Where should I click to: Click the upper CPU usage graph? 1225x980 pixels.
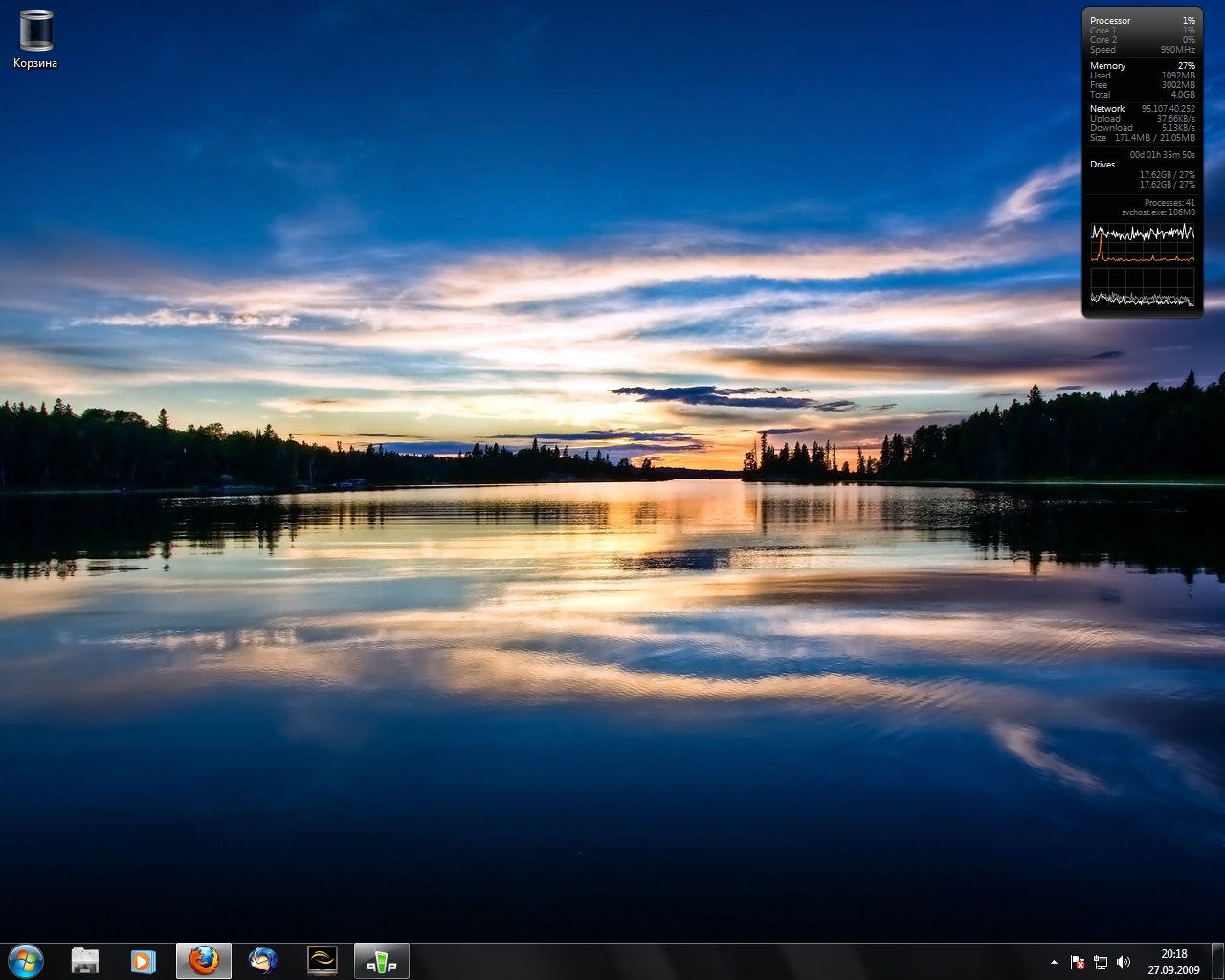[1143, 243]
